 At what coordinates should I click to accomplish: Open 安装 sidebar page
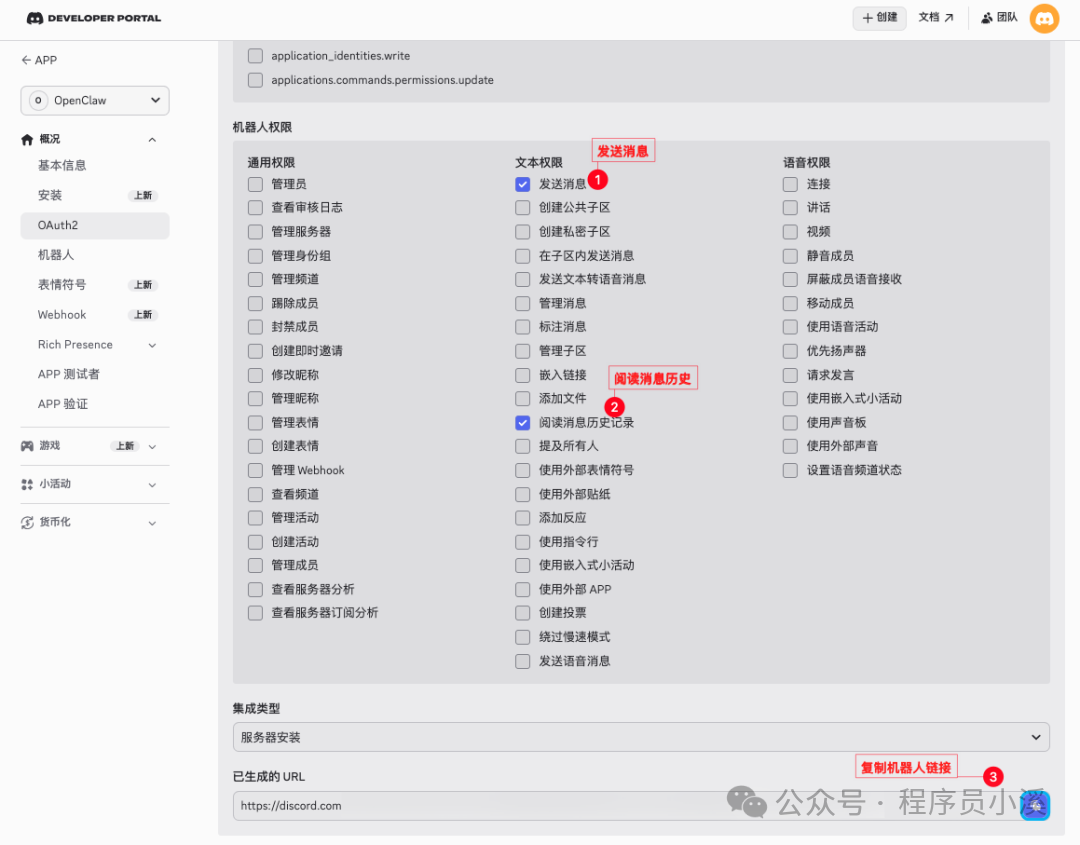pyautogui.click(x=50, y=196)
